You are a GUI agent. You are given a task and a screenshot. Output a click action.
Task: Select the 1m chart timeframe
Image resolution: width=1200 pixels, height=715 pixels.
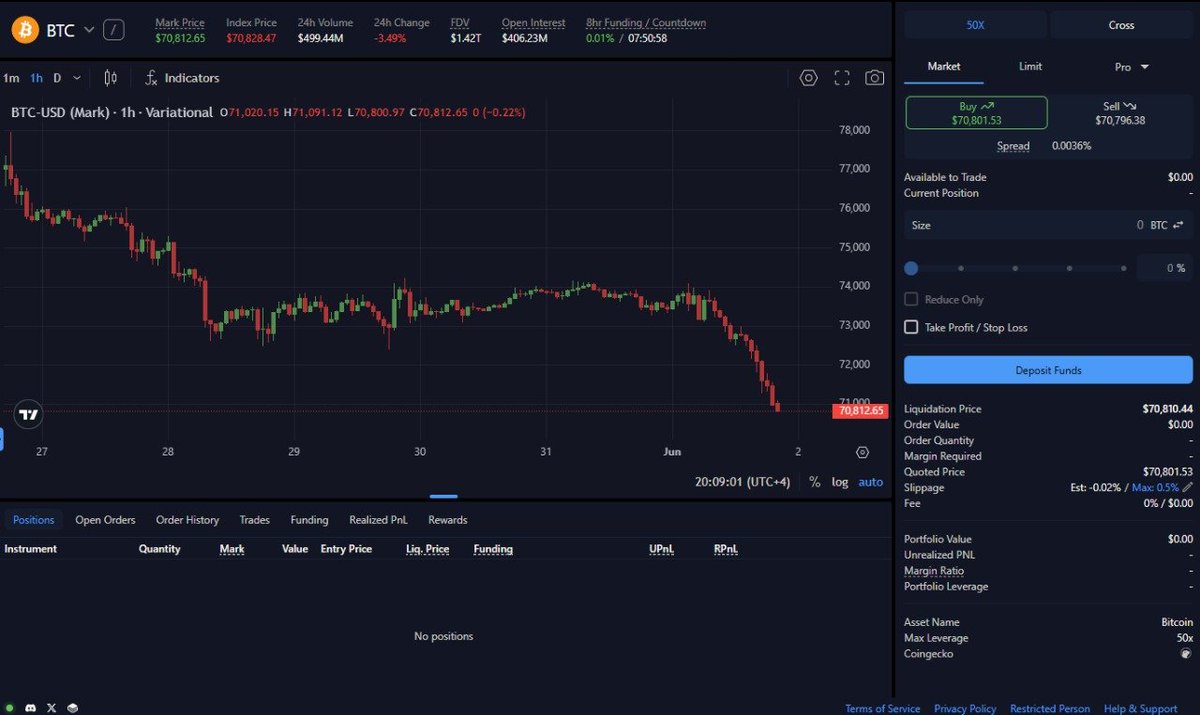click(x=11, y=78)
